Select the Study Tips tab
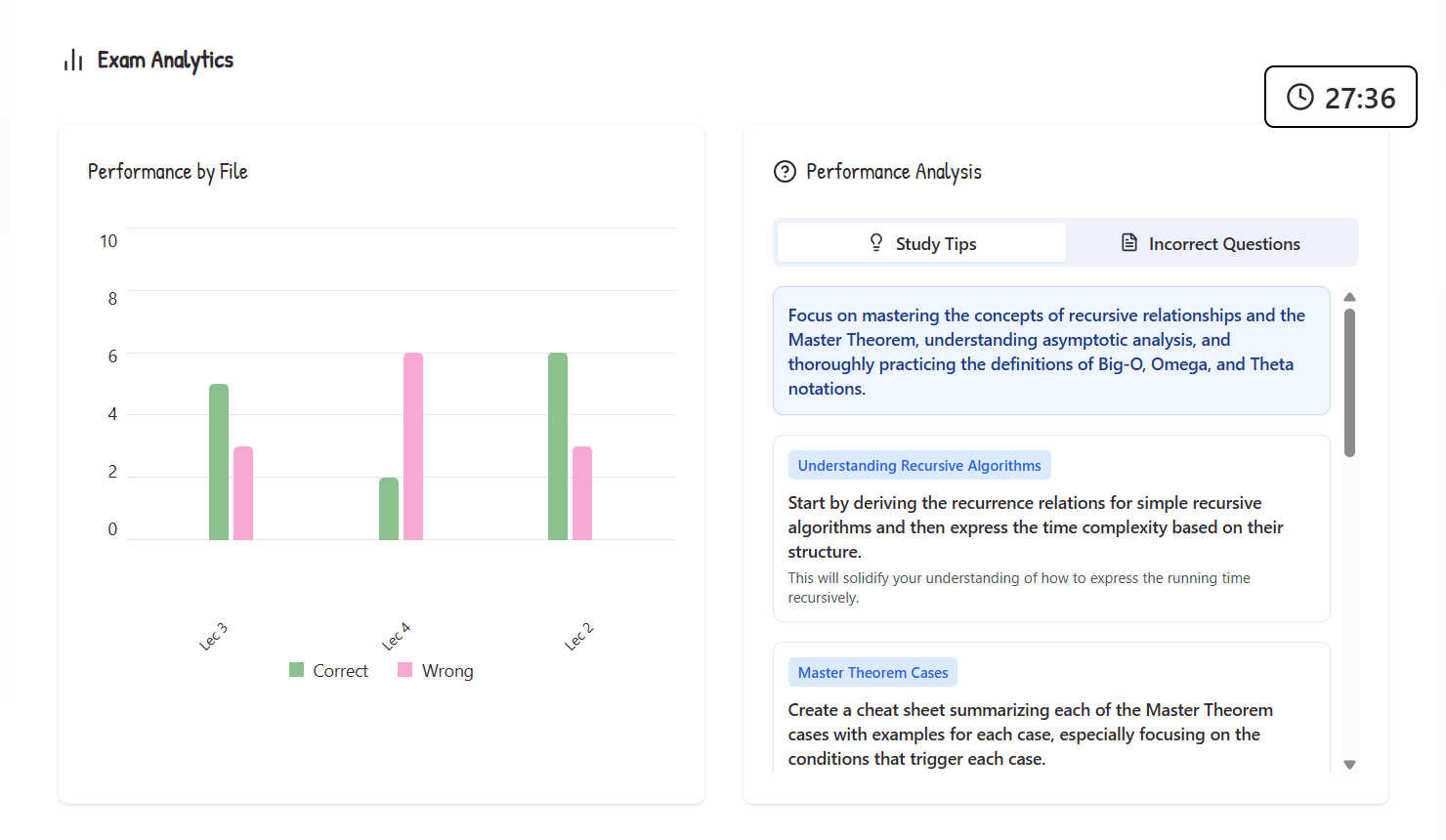This screenshot has width=1446, height=840. [x=921, y=243]
